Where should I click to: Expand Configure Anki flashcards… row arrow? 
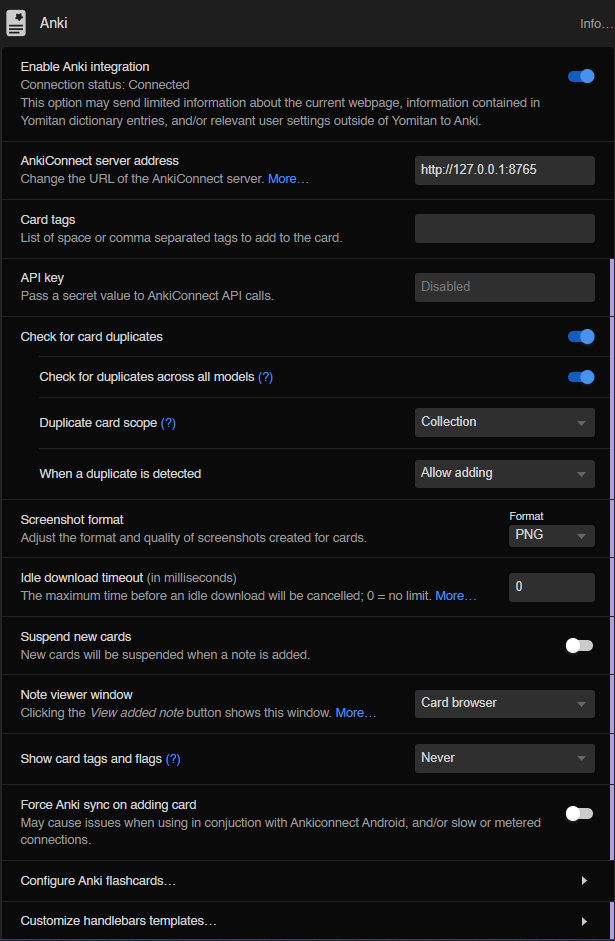click(x=584, y=880)
